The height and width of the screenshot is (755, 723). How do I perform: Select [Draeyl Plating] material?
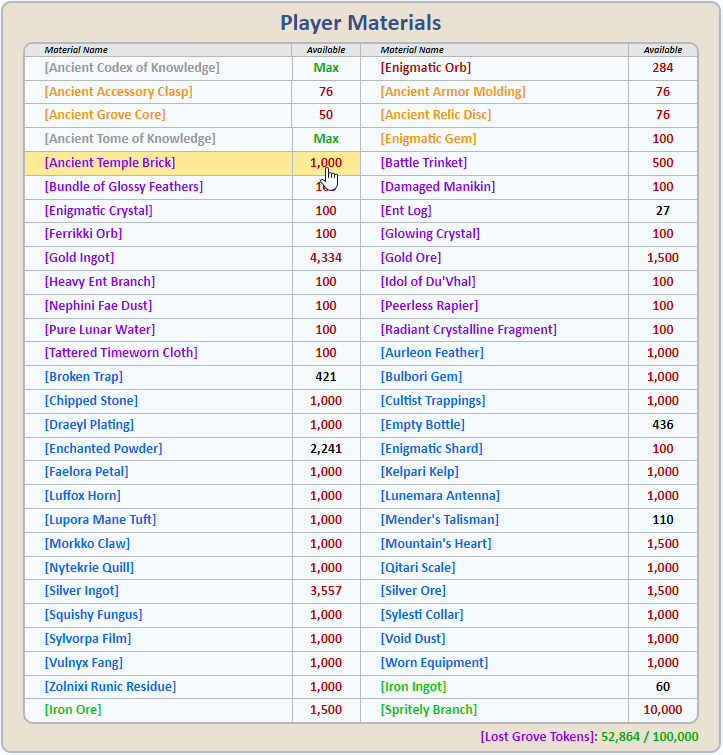point(89,426)
